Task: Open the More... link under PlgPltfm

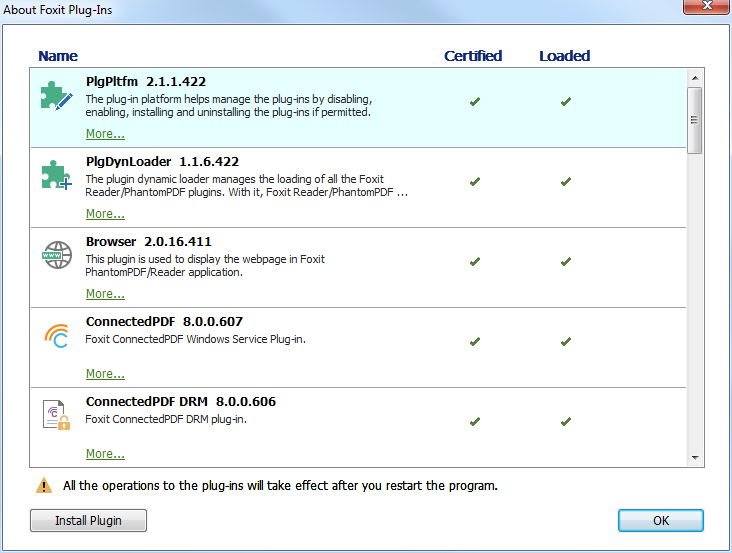Action: click(x=105, y=134)
